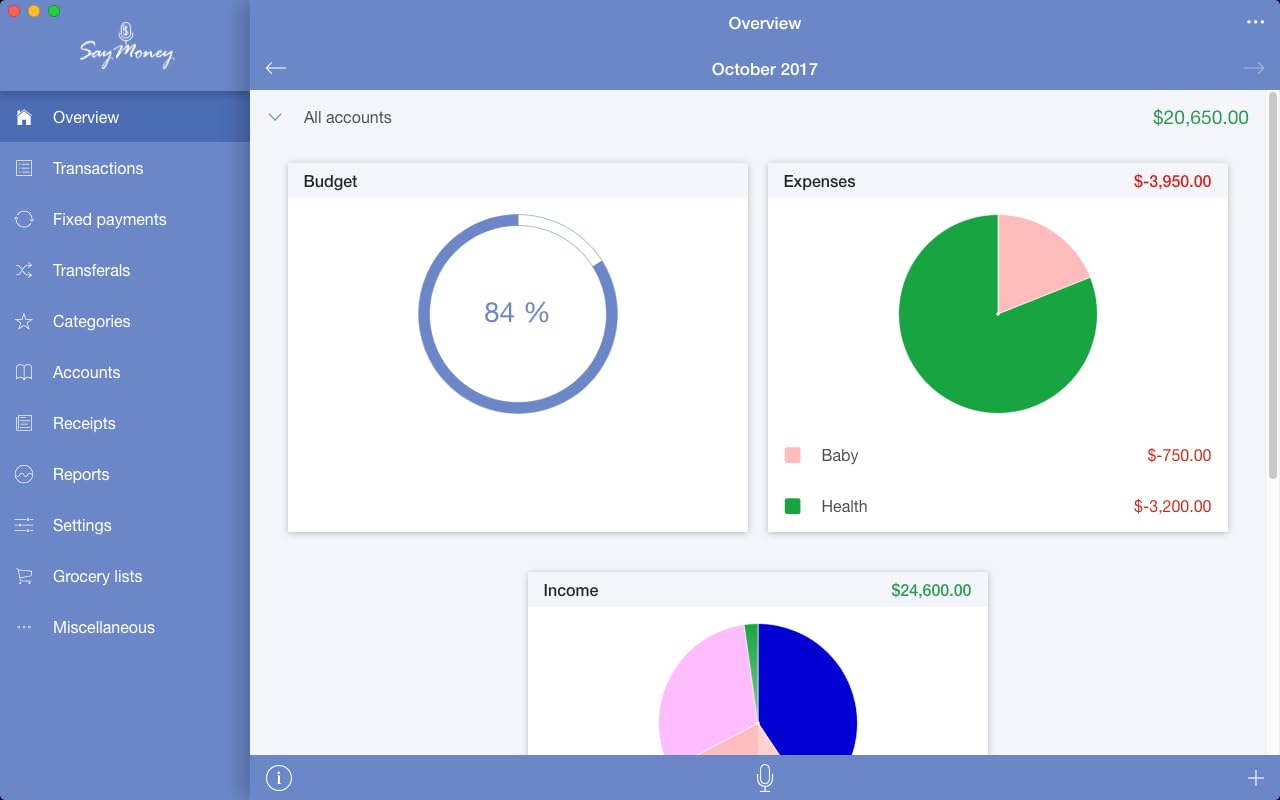The image size is (1280, 800).
Task: Click the Baby category row label
Action: point(840,455)
